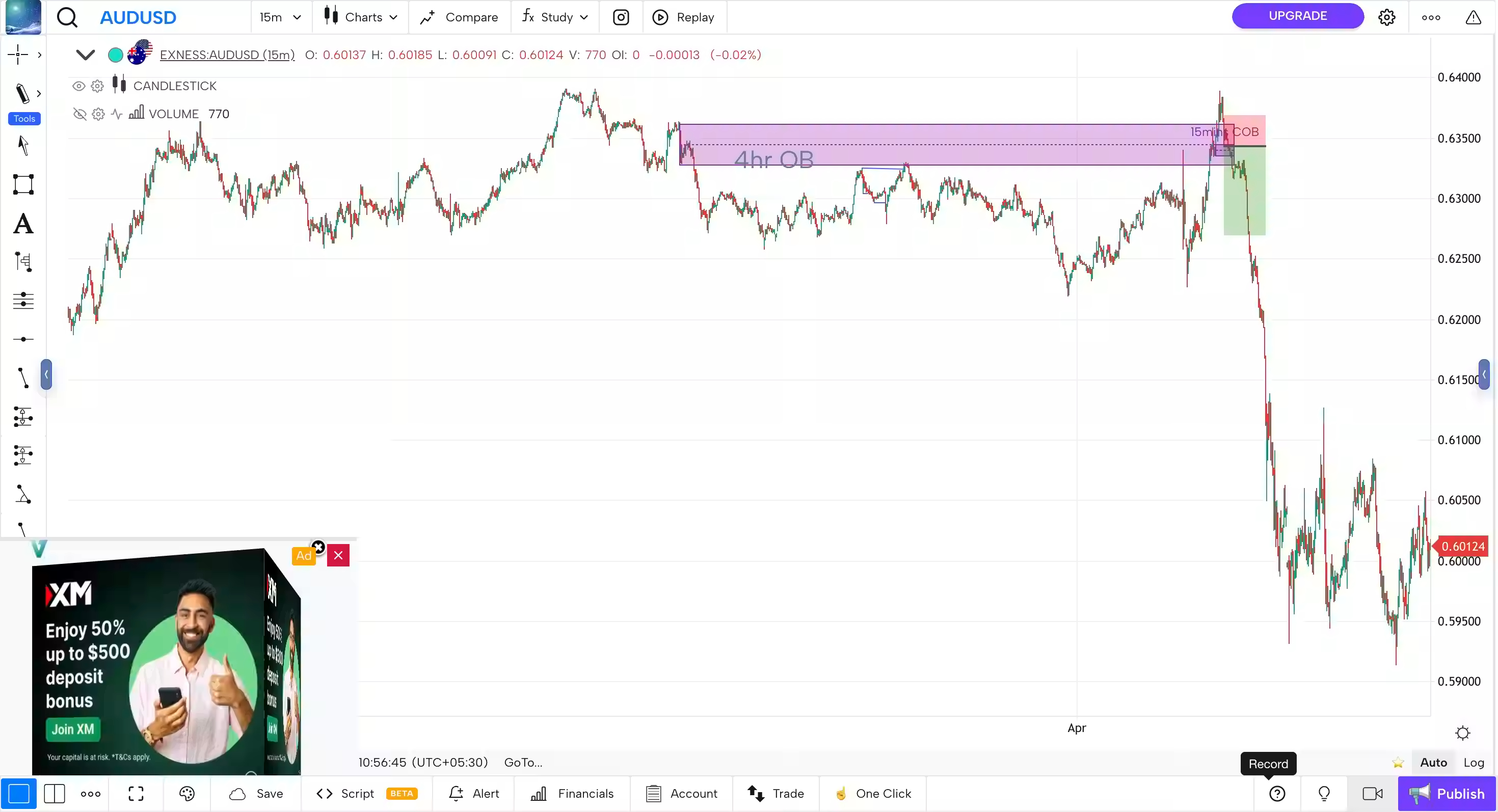
Task: Collapse the symbol legend with the chevron
Action: click(85, 55)
